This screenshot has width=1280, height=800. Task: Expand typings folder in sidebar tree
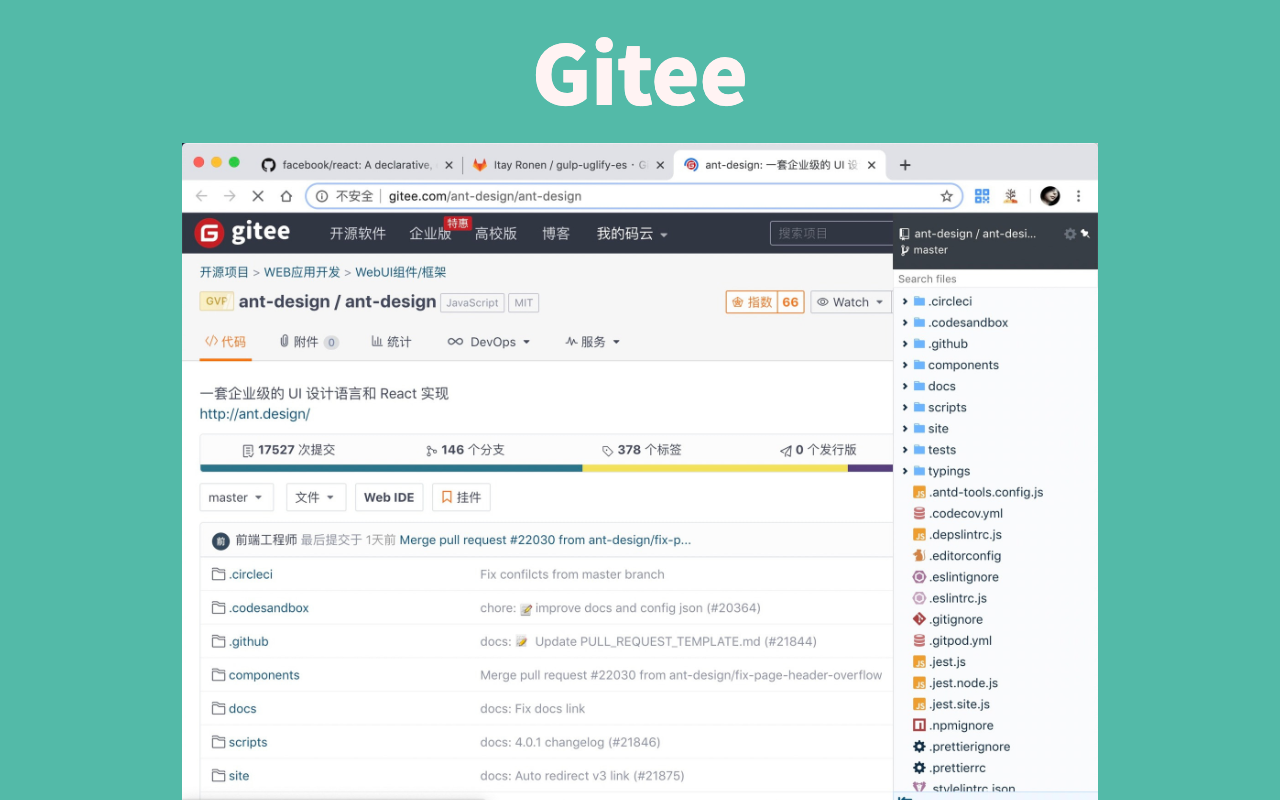(x=905, y=471)
